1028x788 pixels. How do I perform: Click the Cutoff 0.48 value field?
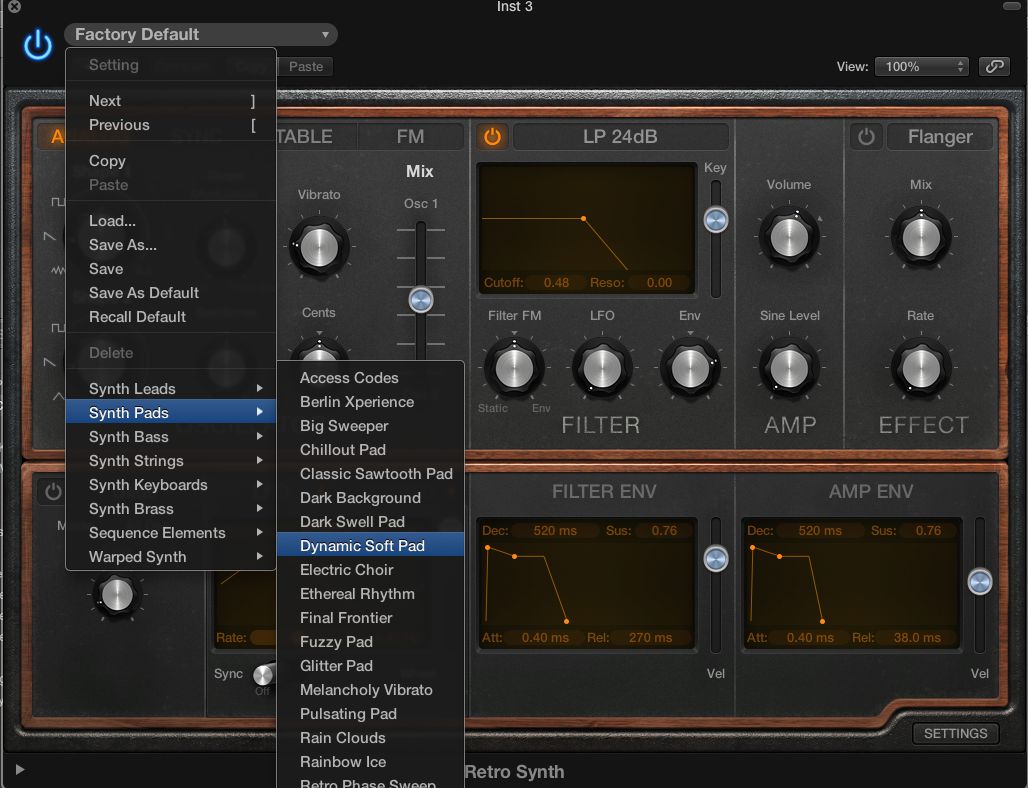click(556, 283)
